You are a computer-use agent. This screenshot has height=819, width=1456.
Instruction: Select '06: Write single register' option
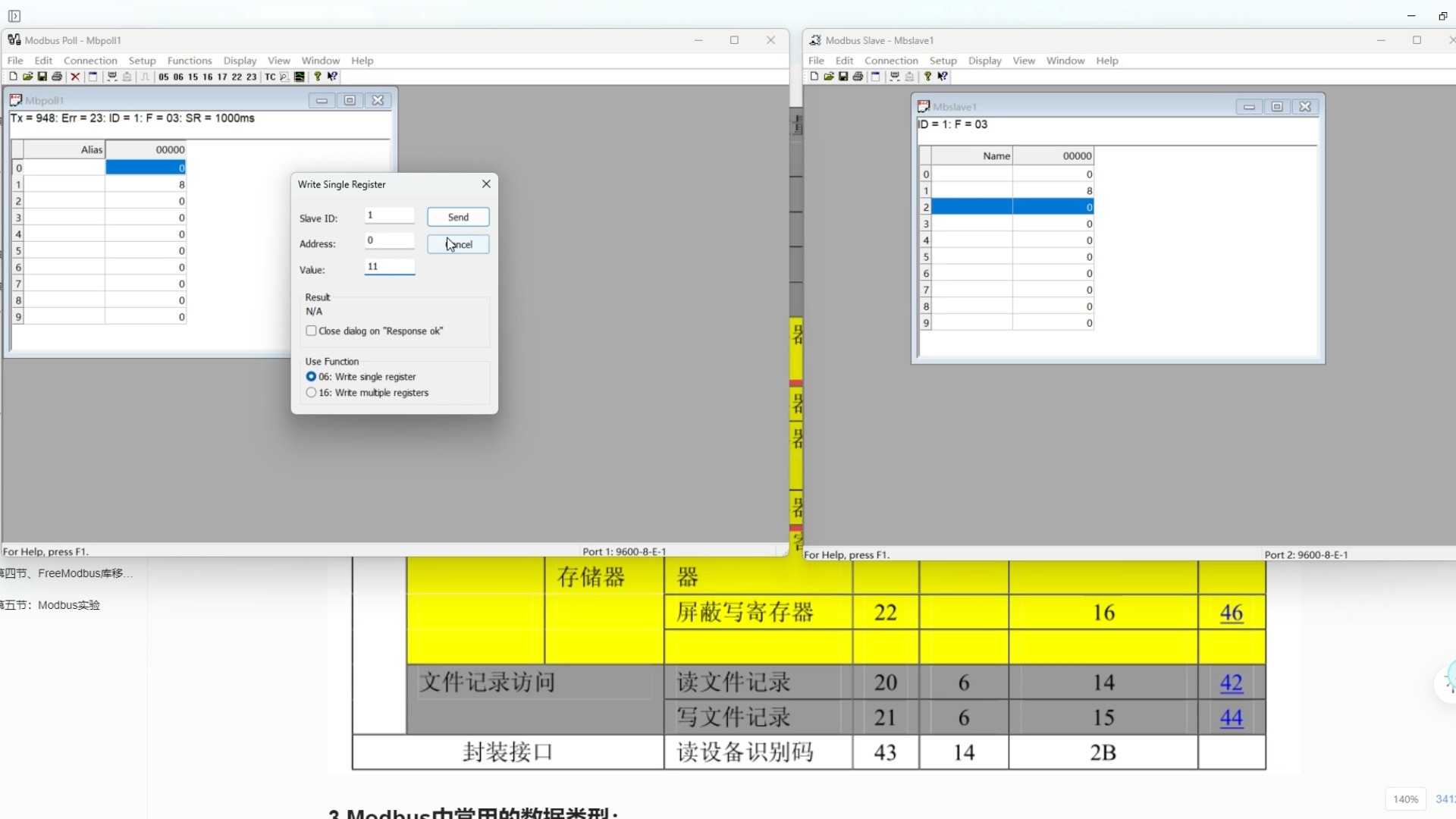[312, 376]
